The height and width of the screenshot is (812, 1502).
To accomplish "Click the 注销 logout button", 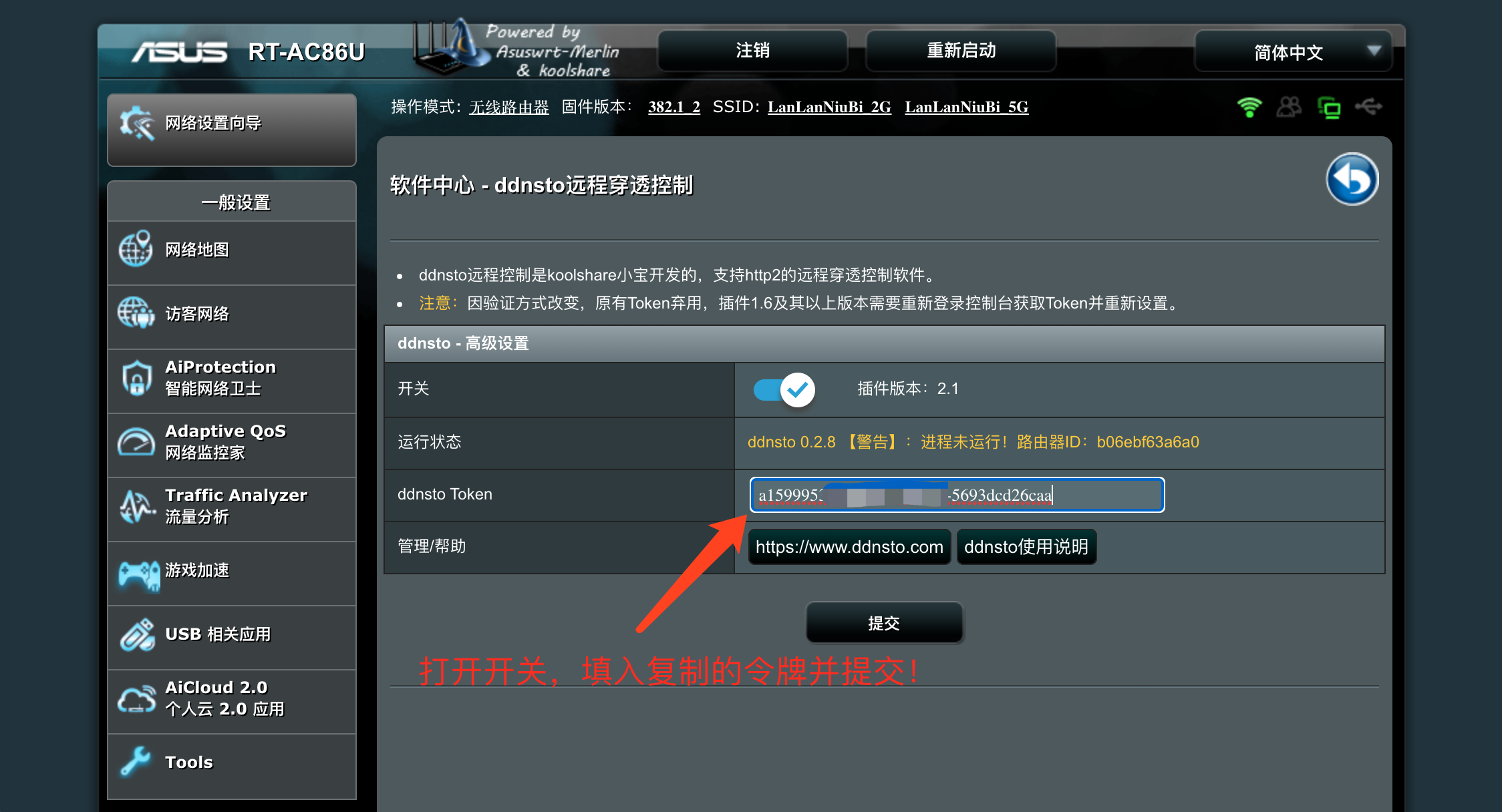I will pos(753,51).
